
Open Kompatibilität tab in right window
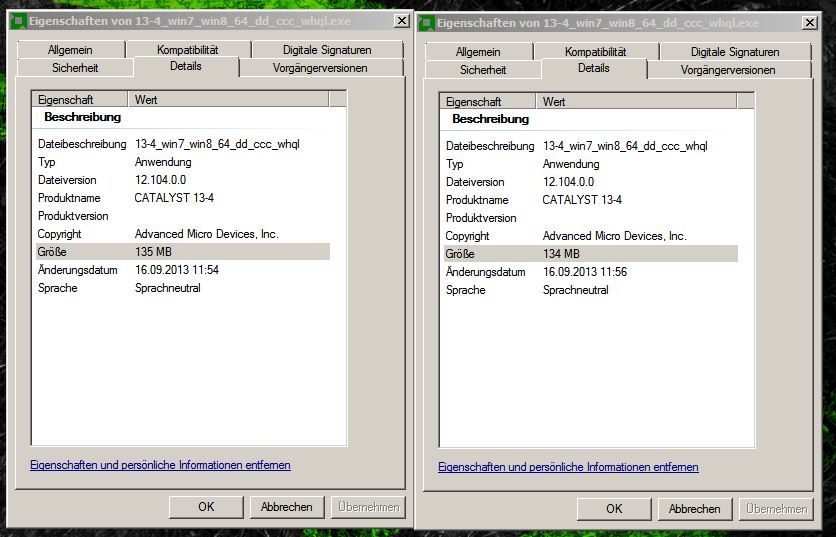tap(596, 52)
